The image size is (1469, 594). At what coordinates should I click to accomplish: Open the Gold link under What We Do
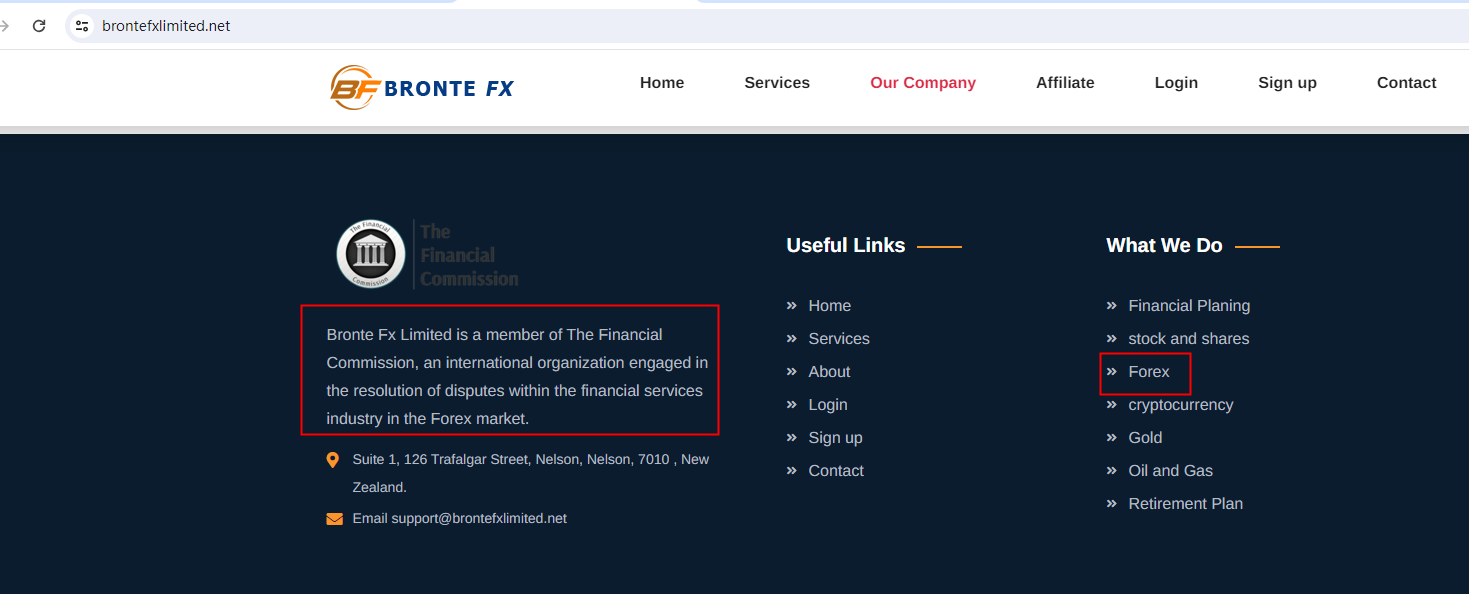coord(1145,438)
